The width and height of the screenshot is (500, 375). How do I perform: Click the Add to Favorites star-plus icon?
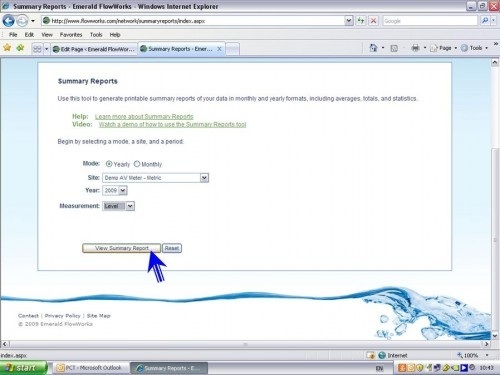point(20,48)
